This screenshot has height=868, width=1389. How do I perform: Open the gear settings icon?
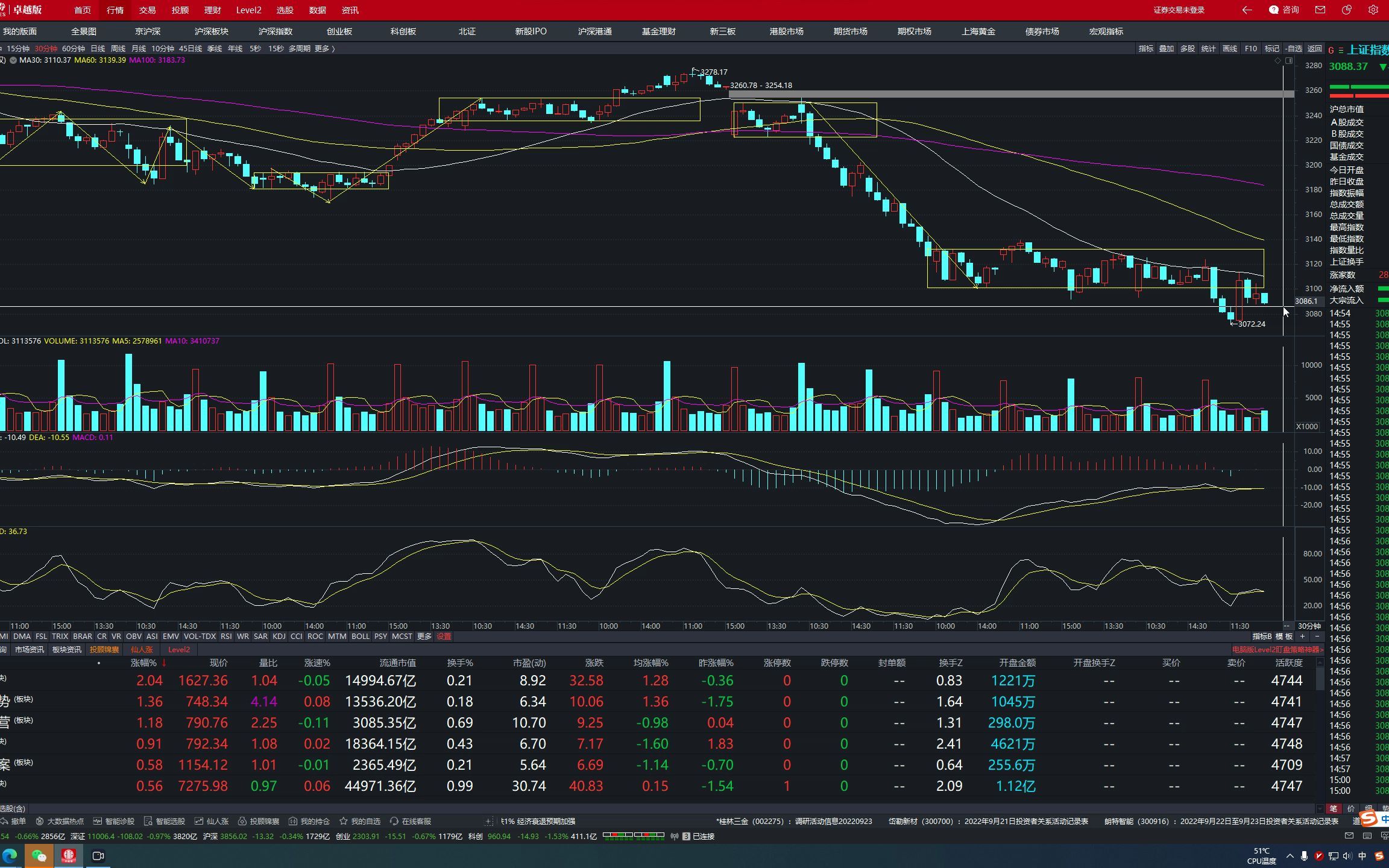[1373, 10]
